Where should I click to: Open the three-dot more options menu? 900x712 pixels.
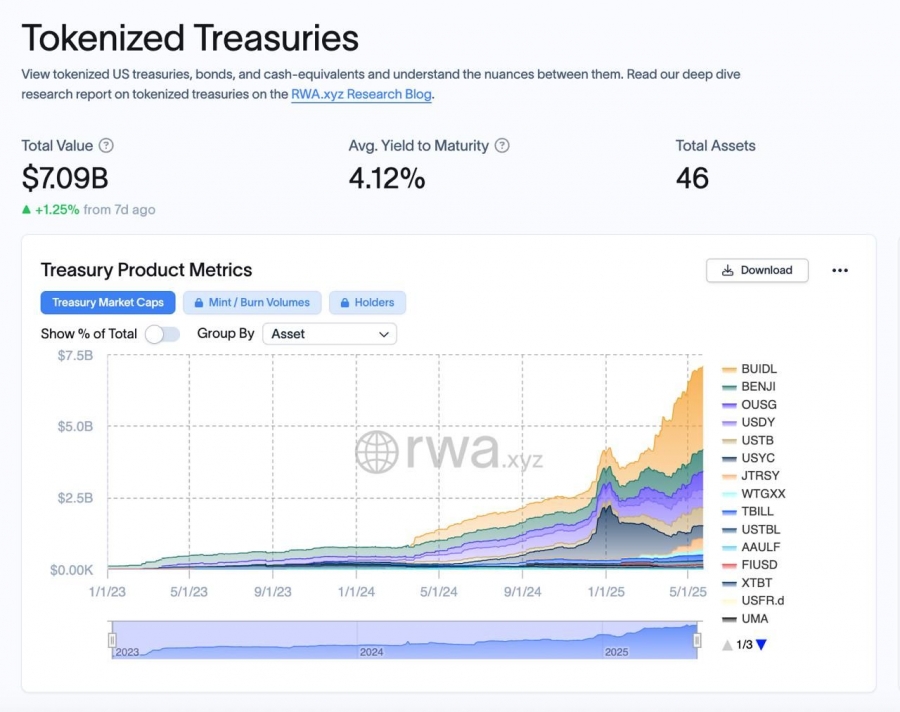click(840, 270)
